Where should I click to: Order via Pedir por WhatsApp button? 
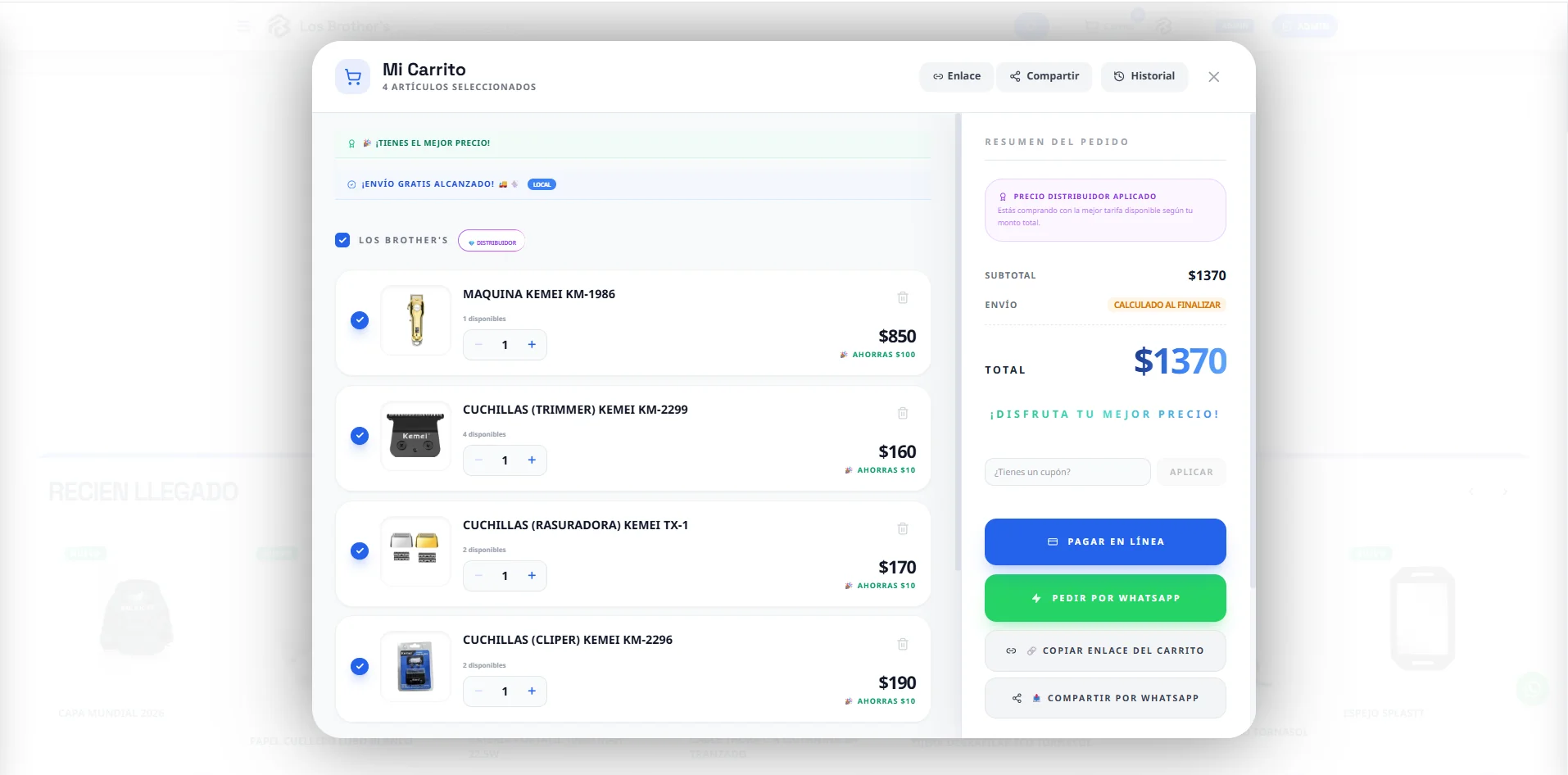[x=1105, y=598]
